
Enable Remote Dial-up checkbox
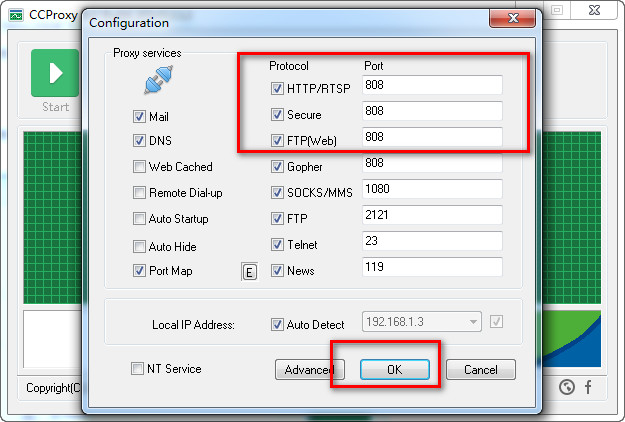coord(139,192)
